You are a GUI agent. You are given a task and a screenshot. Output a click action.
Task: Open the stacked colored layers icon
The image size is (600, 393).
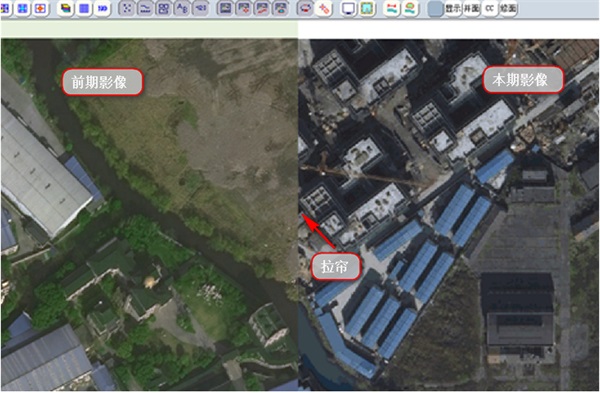click(x=66, y=8)
